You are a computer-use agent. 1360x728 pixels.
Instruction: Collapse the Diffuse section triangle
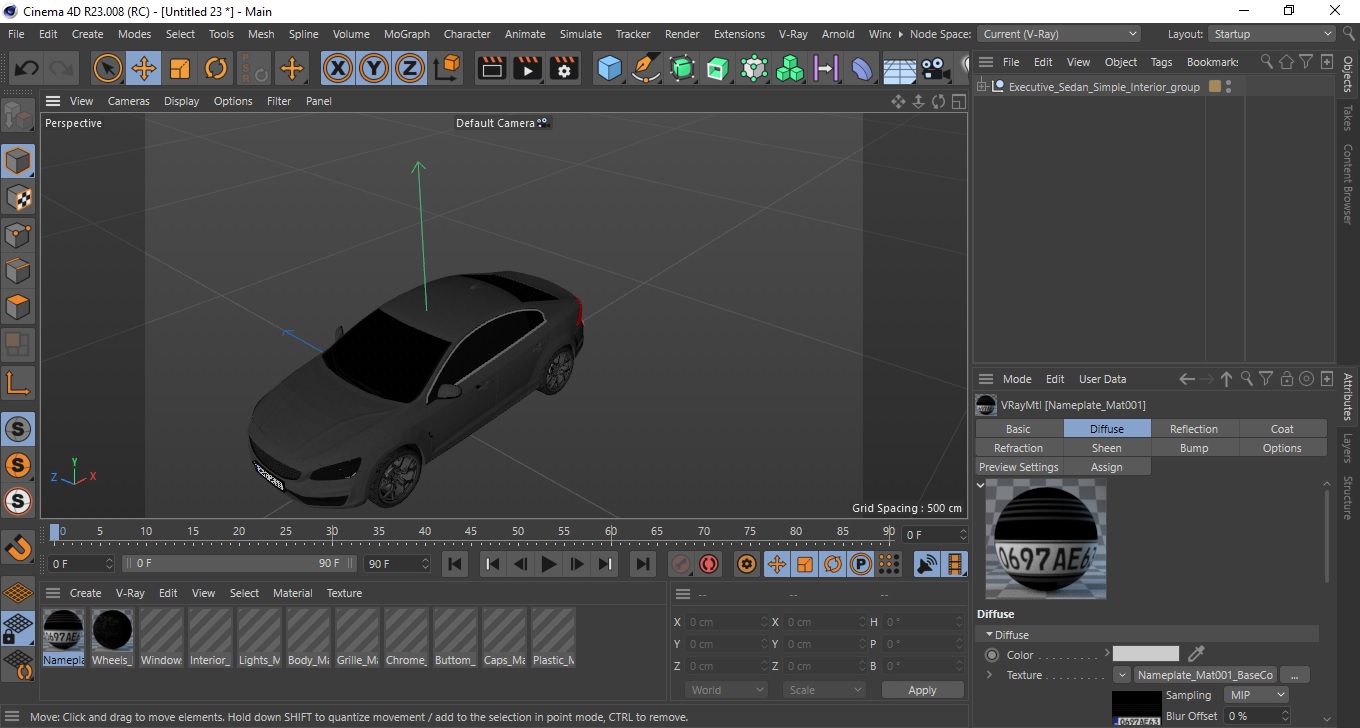click(x=990, y=635)
